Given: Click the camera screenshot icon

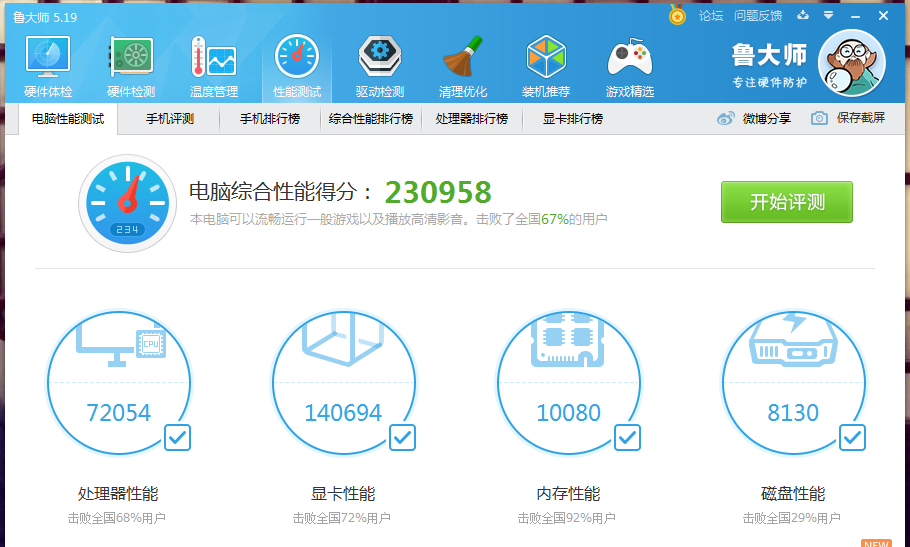Looking at the screenshot, I should [x=819, y=118].
